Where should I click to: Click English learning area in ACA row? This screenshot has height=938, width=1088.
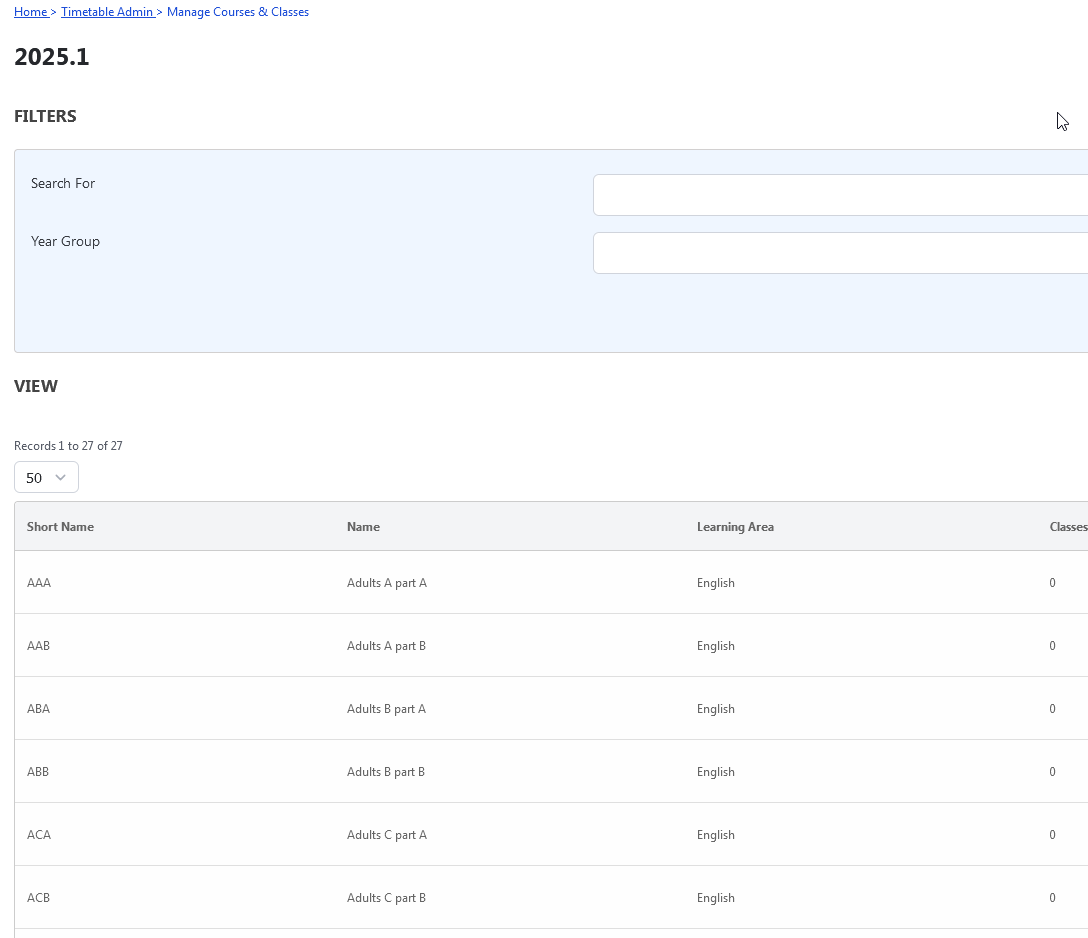pos(716,835)
